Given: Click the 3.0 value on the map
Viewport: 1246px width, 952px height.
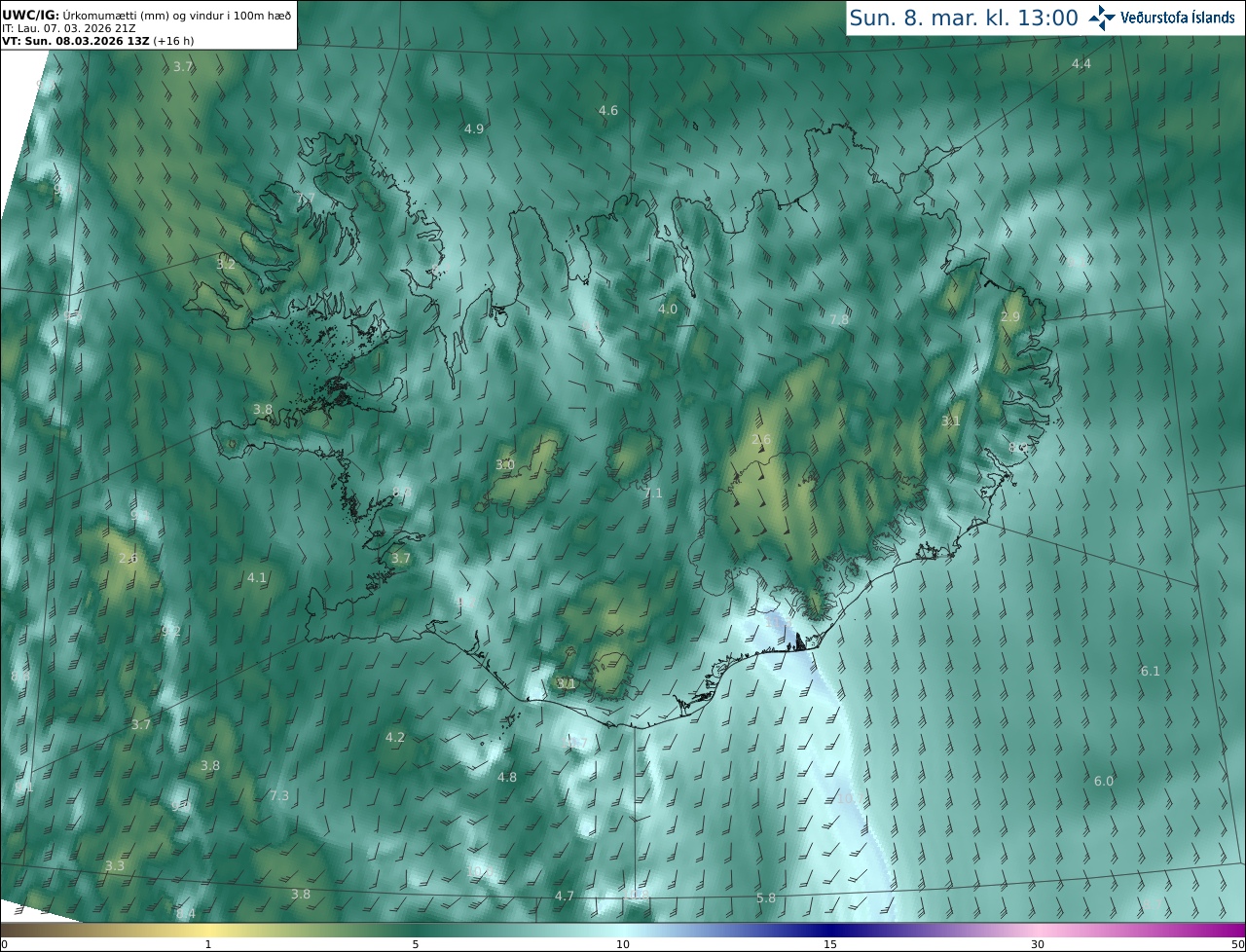Looking at the screenshot, I should (x=505, y=464).
